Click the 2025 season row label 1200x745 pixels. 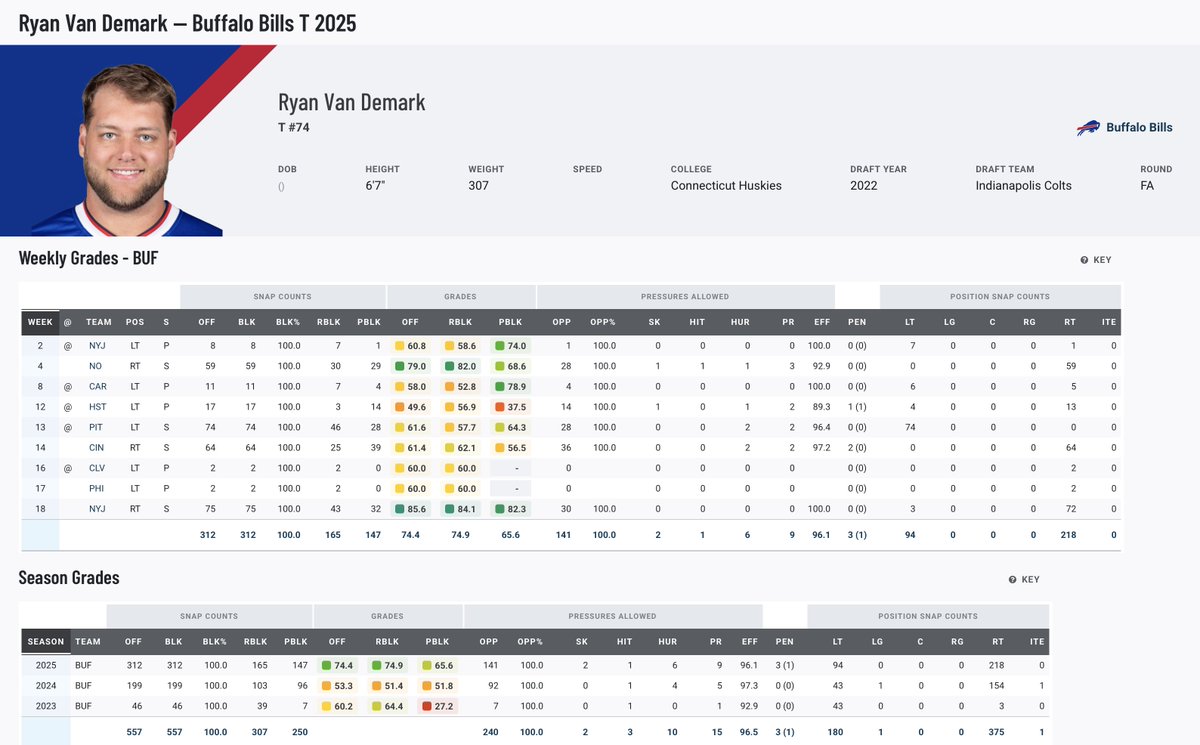45,665
